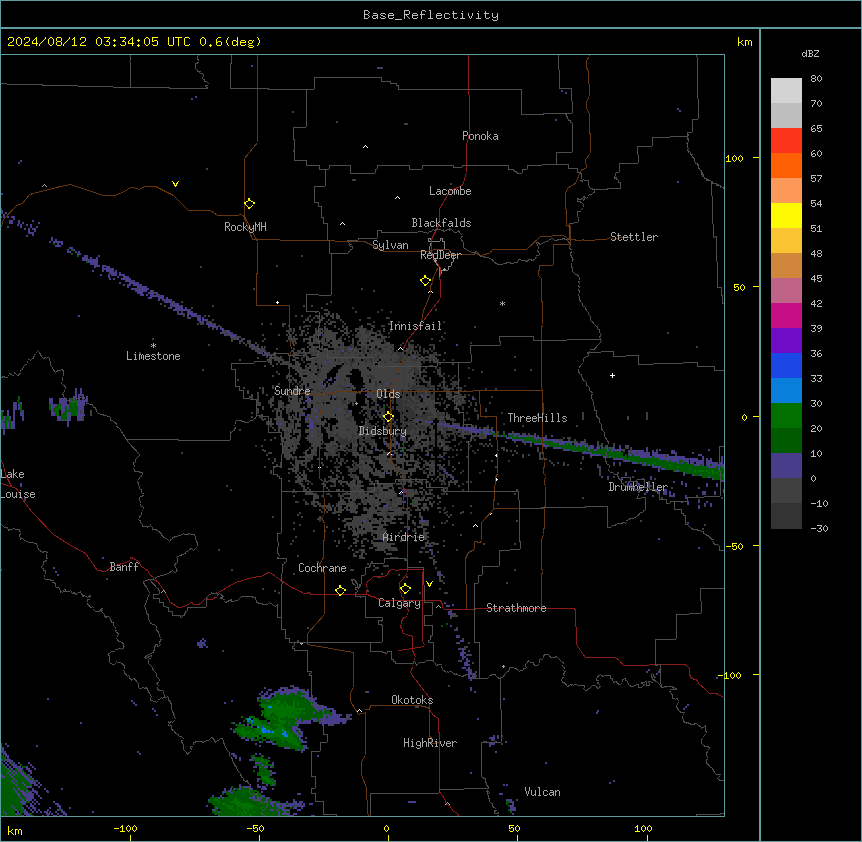Click the Banff map label

[124, 567]
